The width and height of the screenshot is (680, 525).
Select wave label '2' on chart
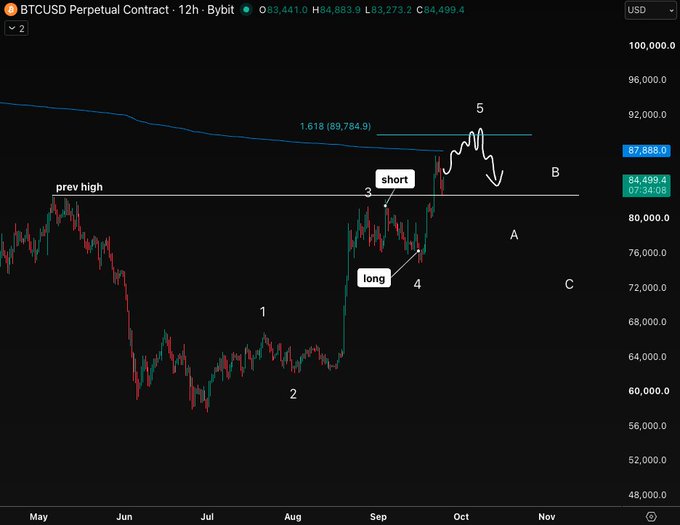(293, 394)
